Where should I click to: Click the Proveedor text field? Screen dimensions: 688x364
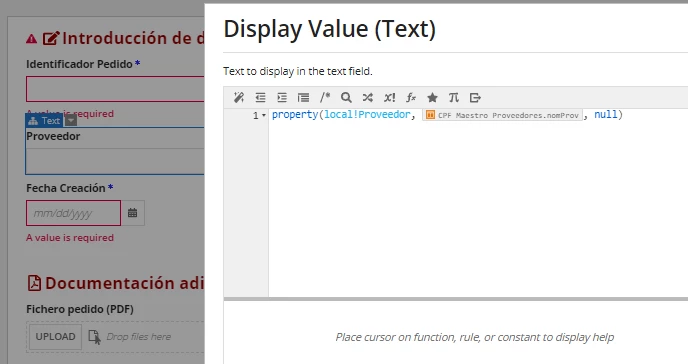click(115, 161)
